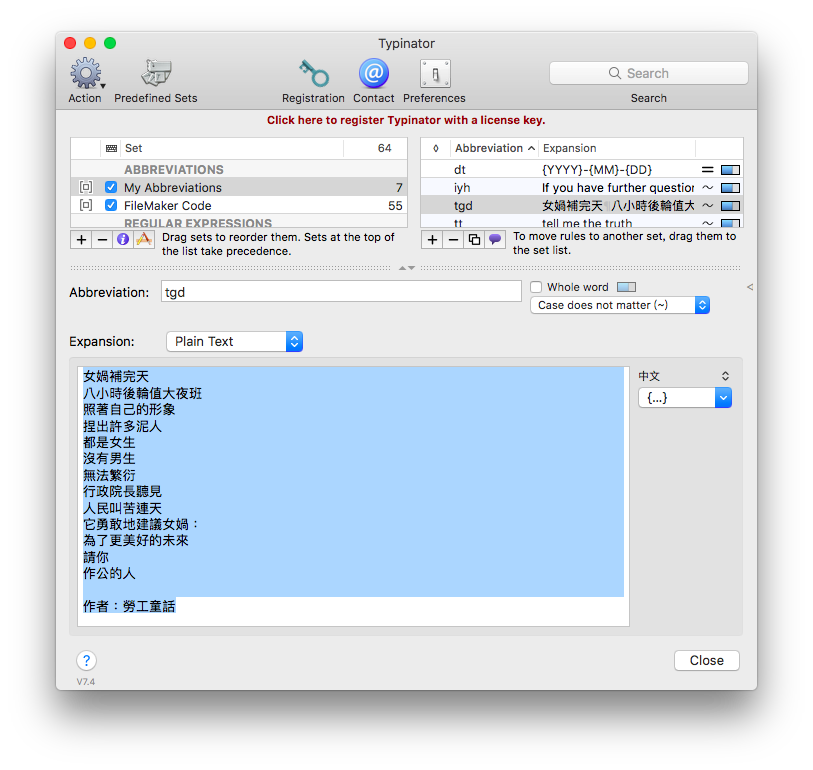The height and width of the screenshot is (770, 813).
Task: Click the blue indicator next to Whole word
Action: (626, 287)
